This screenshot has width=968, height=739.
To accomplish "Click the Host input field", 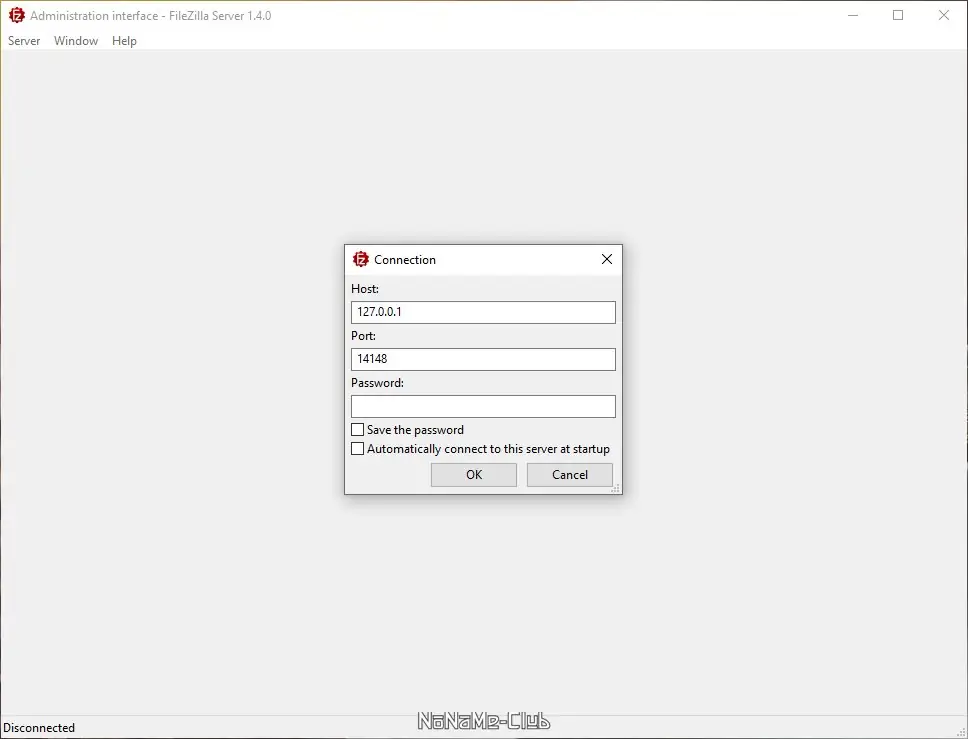I will pos(483,312).
